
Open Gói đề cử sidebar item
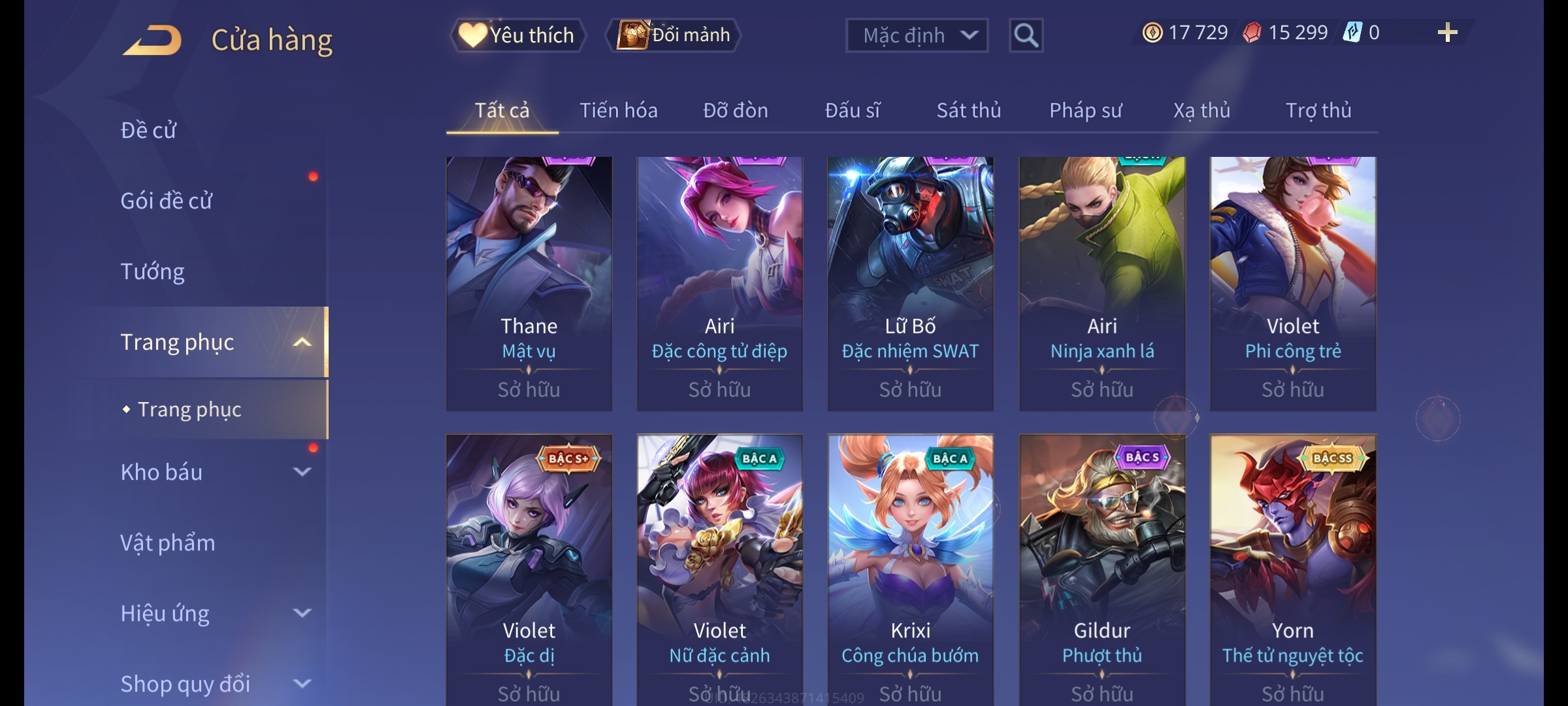coord(167,201)
